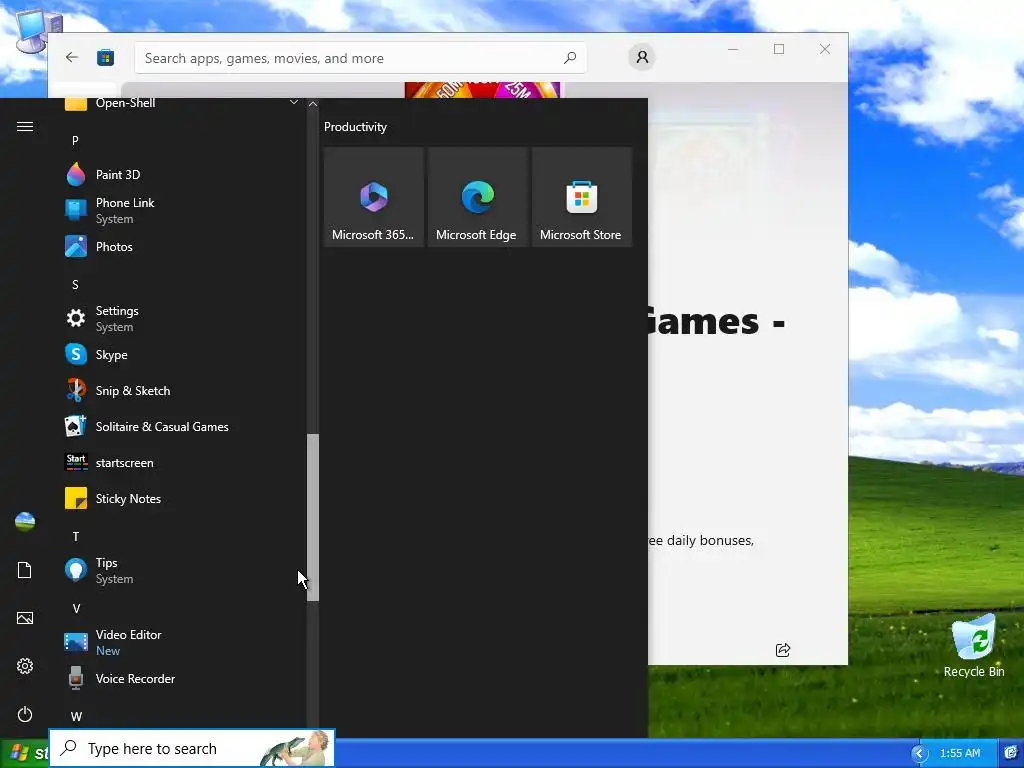The width and height of the screenshot is (1024, 768).
Task: Expand the Start menu hamburger navigation
Action: click(x=25, y=127)
